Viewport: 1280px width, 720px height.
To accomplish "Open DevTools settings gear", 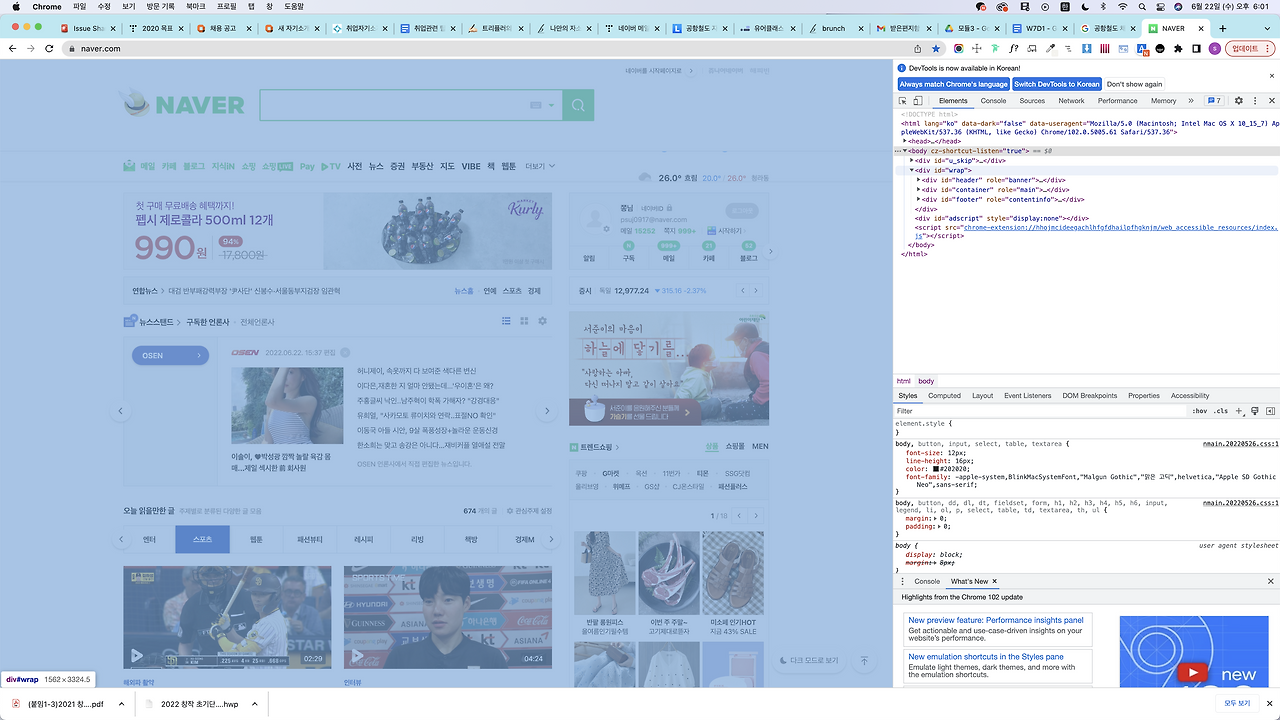I will (1238, 100).
